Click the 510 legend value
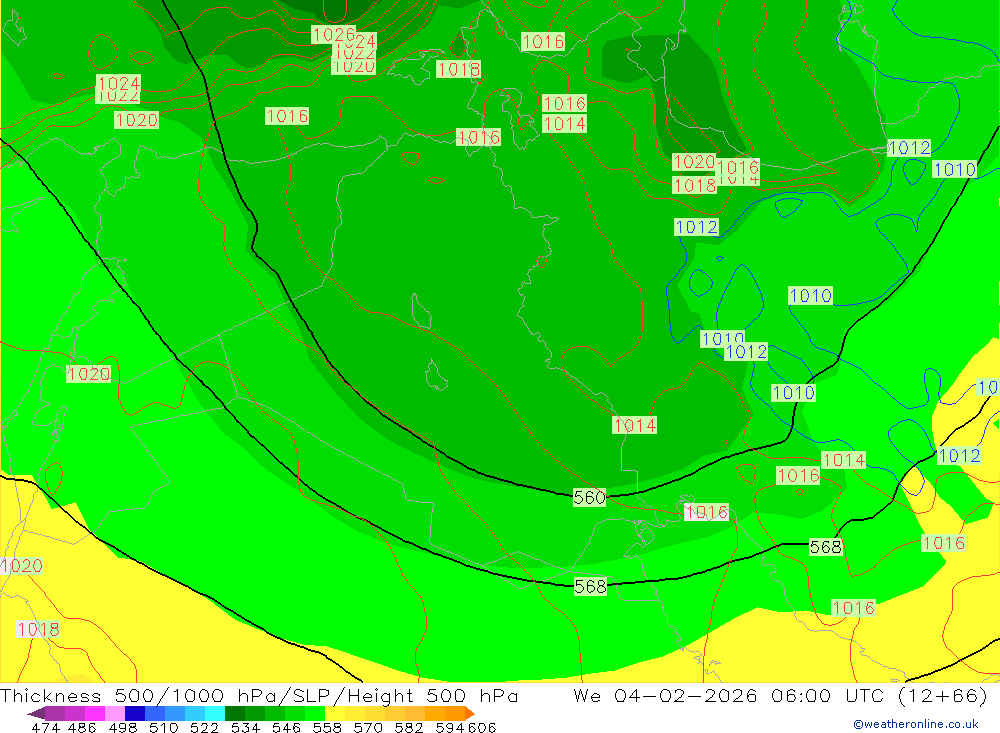Screen dimensions: 1000x733 163,727
